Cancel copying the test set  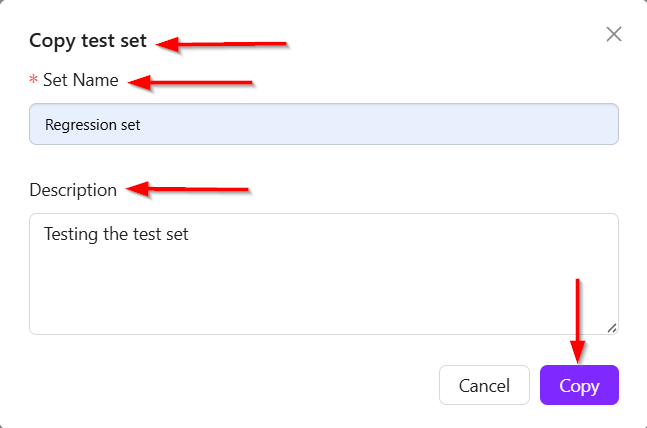coord(484,385)
